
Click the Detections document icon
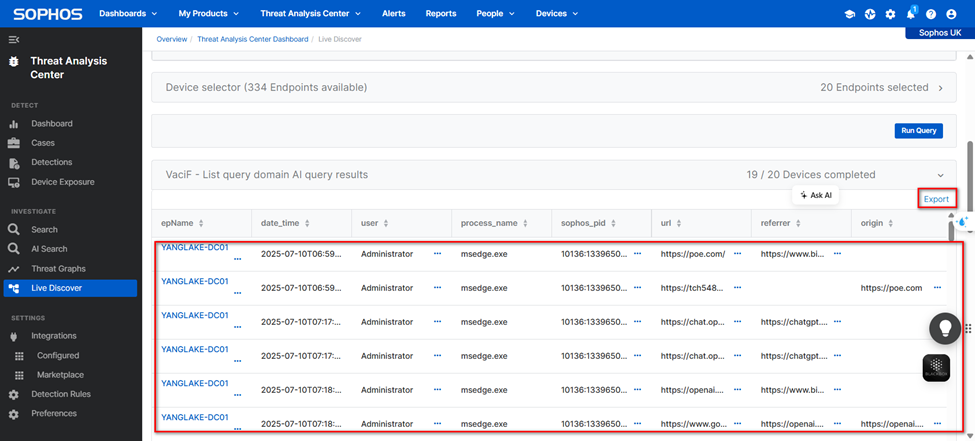click(14, 163)
